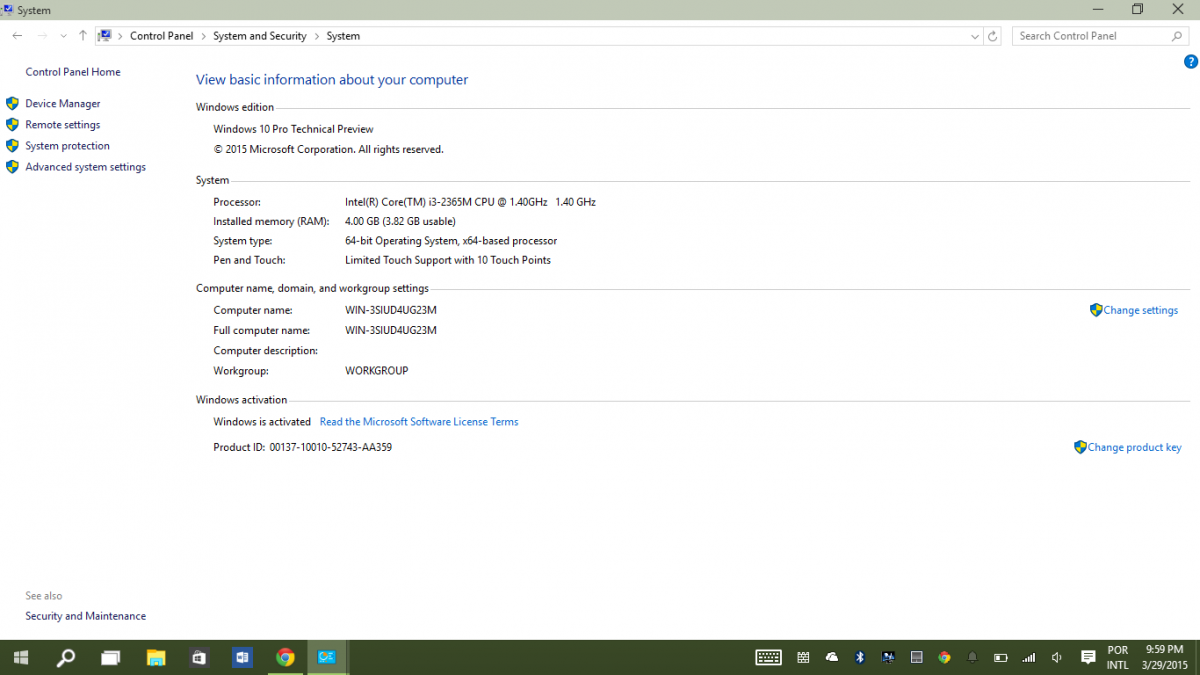The width and height of the screenshot is (1200, 675).
Task: Open the display tray icon after Bluetooth
Action: [888, 657]
